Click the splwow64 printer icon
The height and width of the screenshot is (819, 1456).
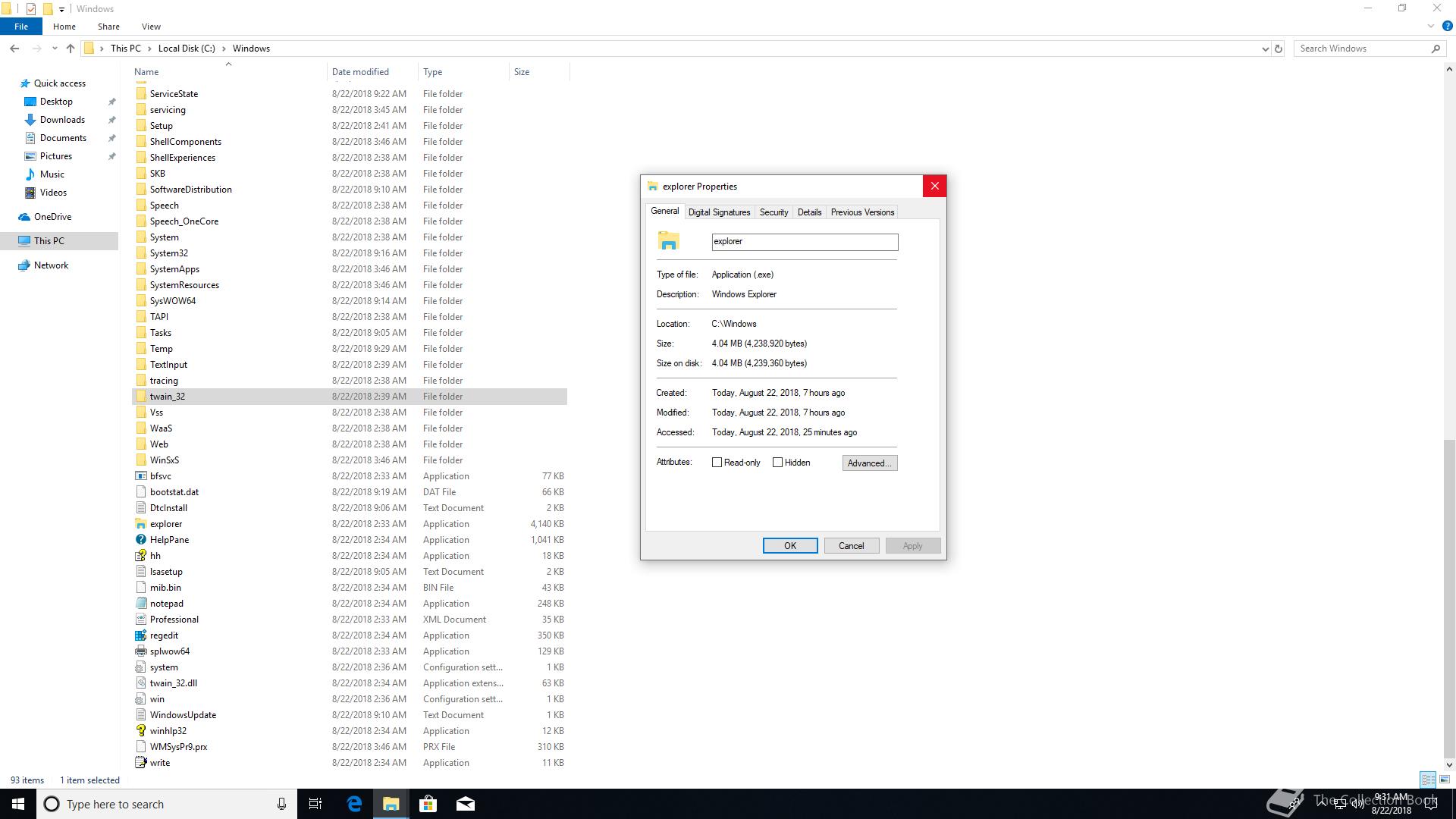pos(140,651)
